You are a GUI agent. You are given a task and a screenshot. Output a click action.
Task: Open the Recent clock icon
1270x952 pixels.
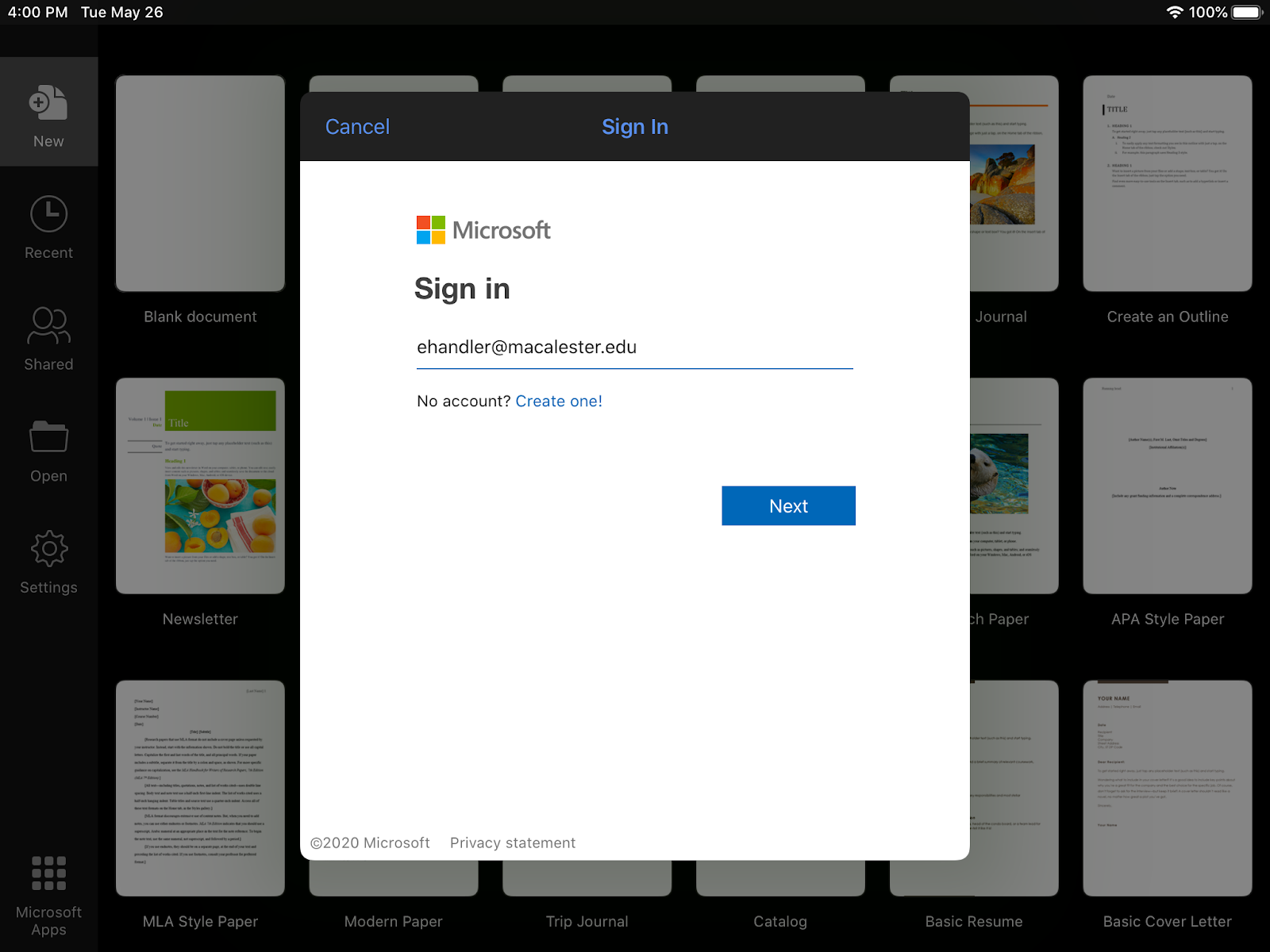click(x=48, y=214)
